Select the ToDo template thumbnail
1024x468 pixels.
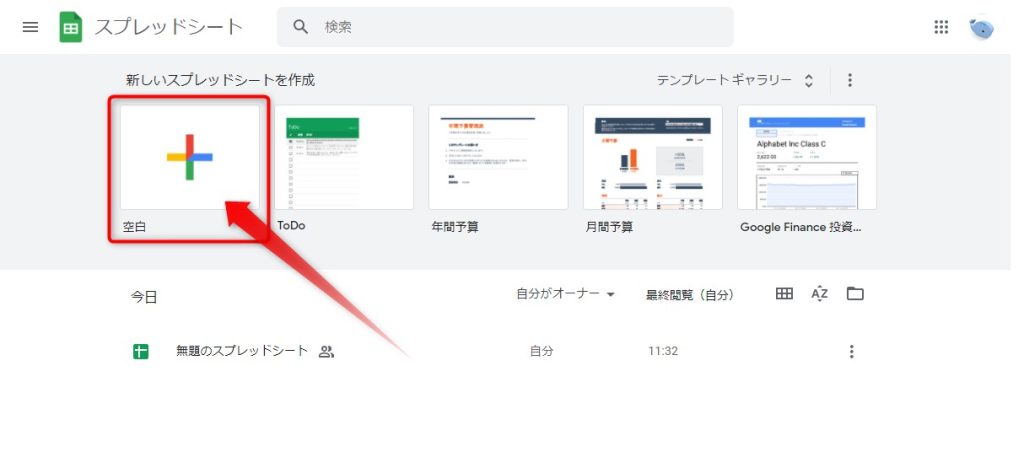(x=344, y=157)
